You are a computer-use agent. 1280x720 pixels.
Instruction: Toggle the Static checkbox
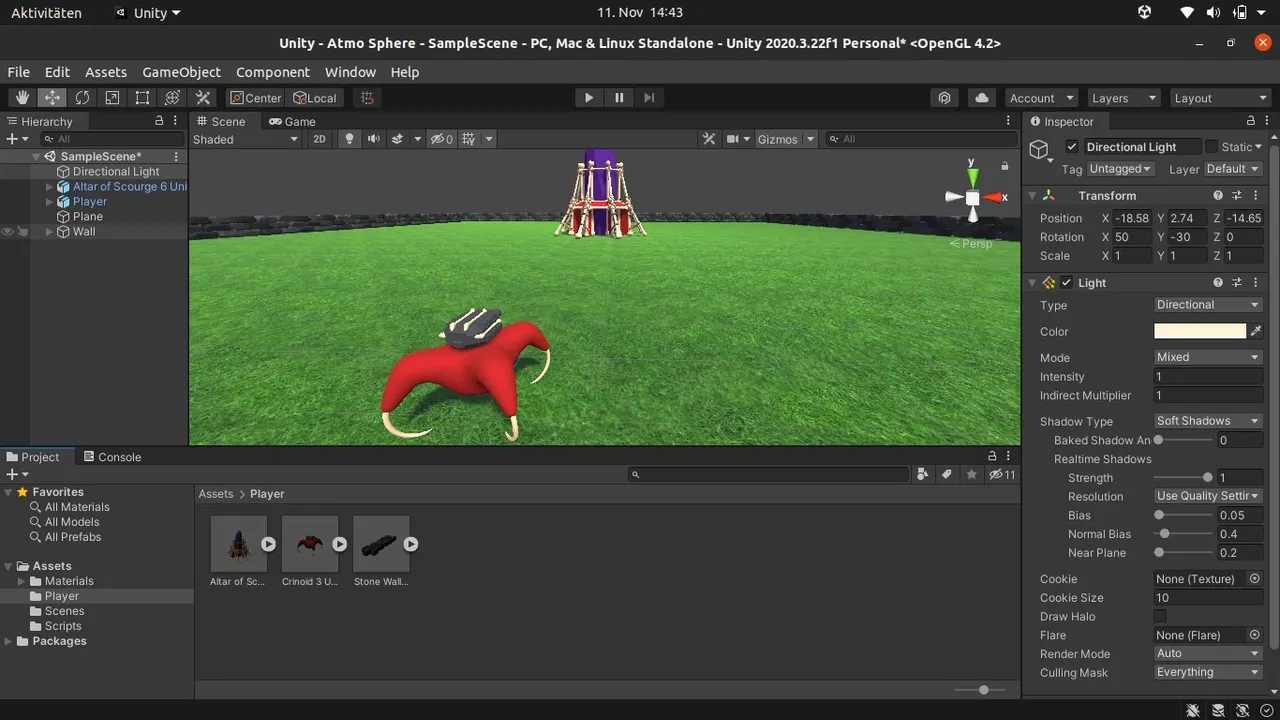(x=1211, y=147)
